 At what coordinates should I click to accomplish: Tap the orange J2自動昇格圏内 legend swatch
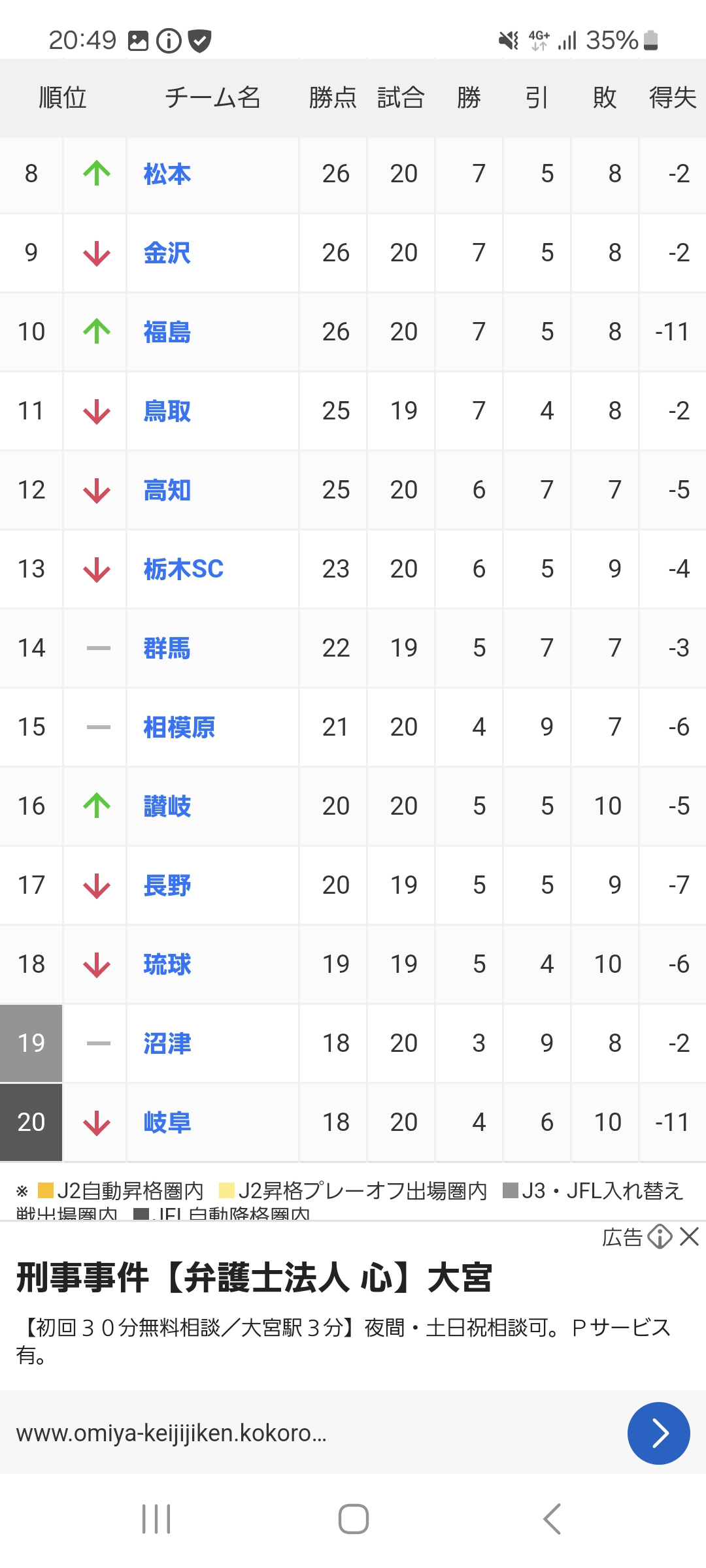[x=45, y=1190]
